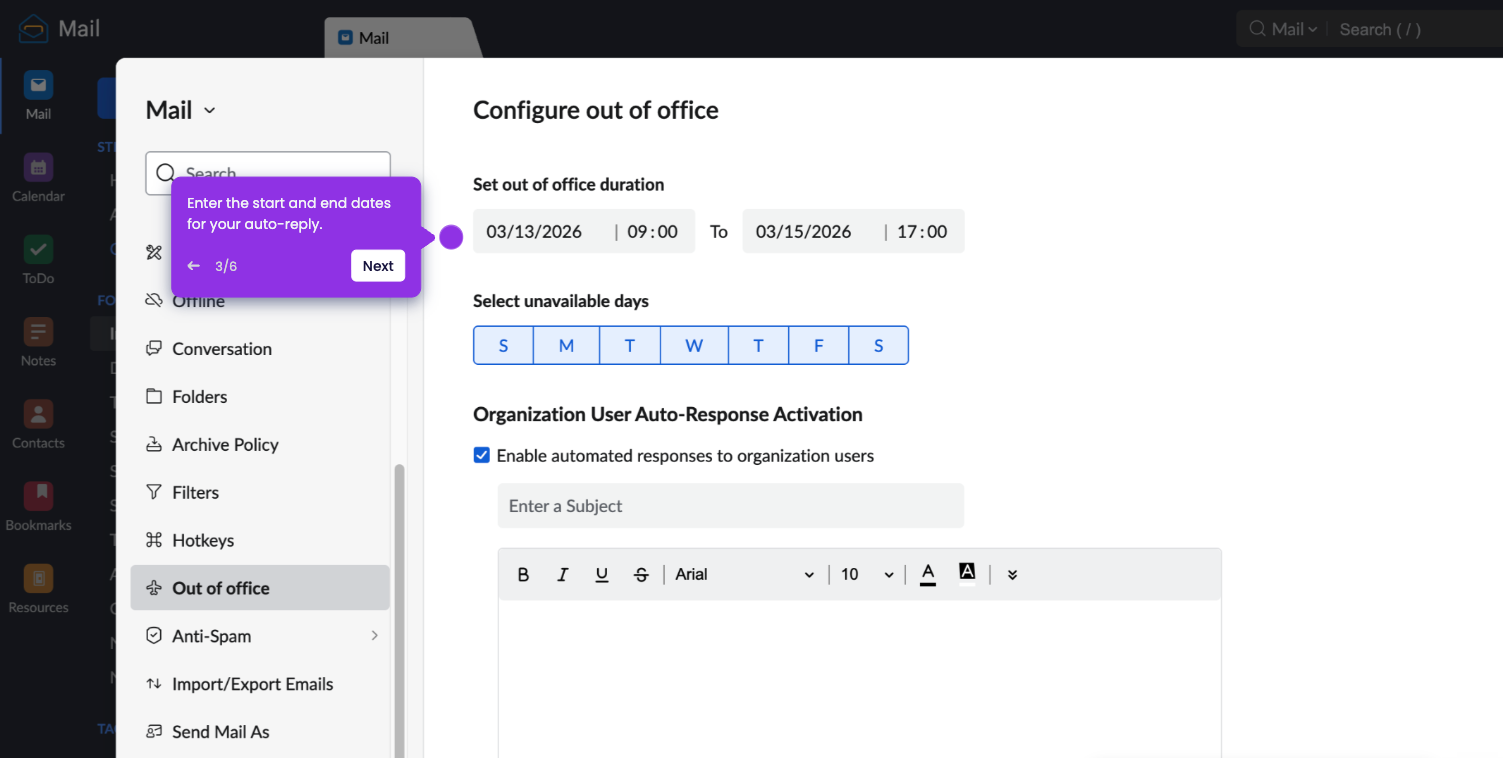This screenshot has width=1503, height=758.
Task: Choose the font text color
Action: pyautogui.click(x=928, y=574)
